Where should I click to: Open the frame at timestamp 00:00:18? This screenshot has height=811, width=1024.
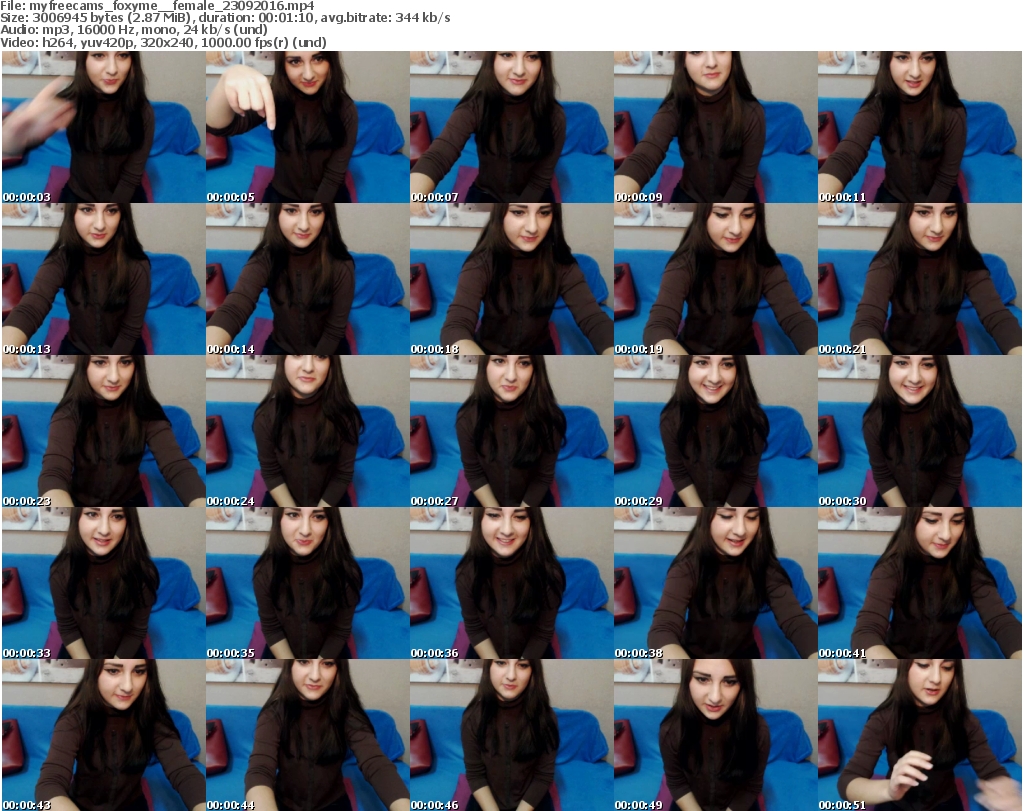pos(511,279)
